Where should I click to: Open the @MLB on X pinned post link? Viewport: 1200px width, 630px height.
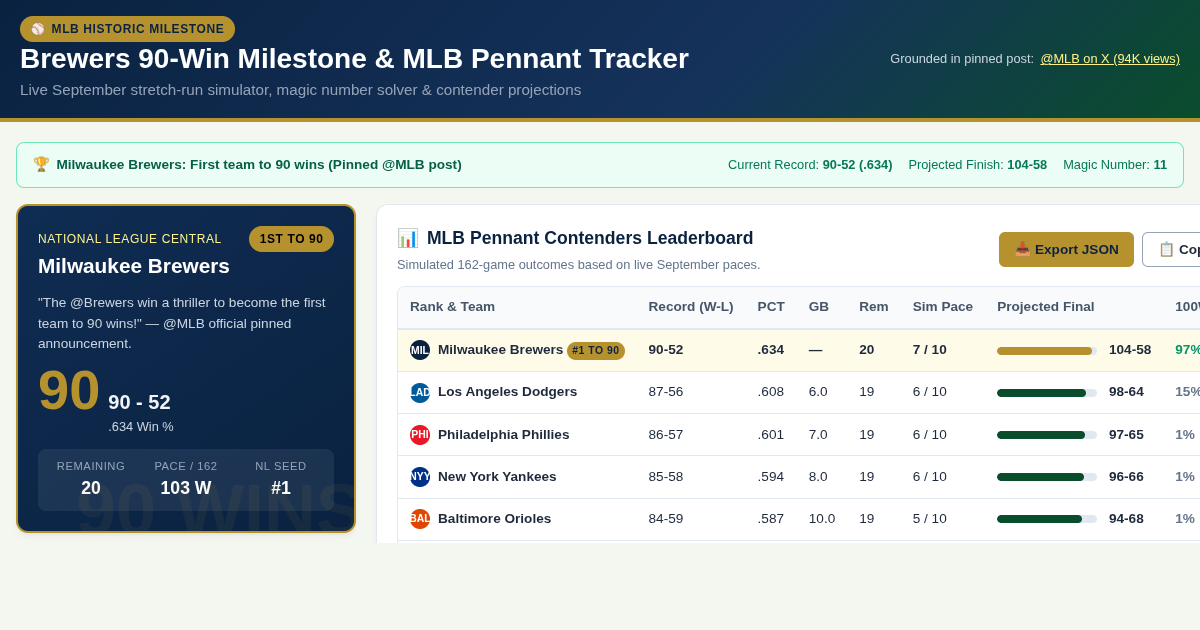tap(1110, 59)
